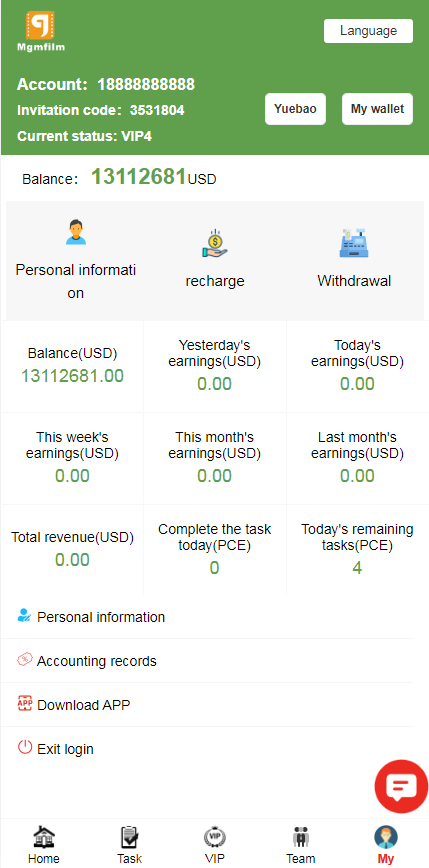Screen dimensions: 429x868
Task: Go to the Home tab
Action: 44,845
